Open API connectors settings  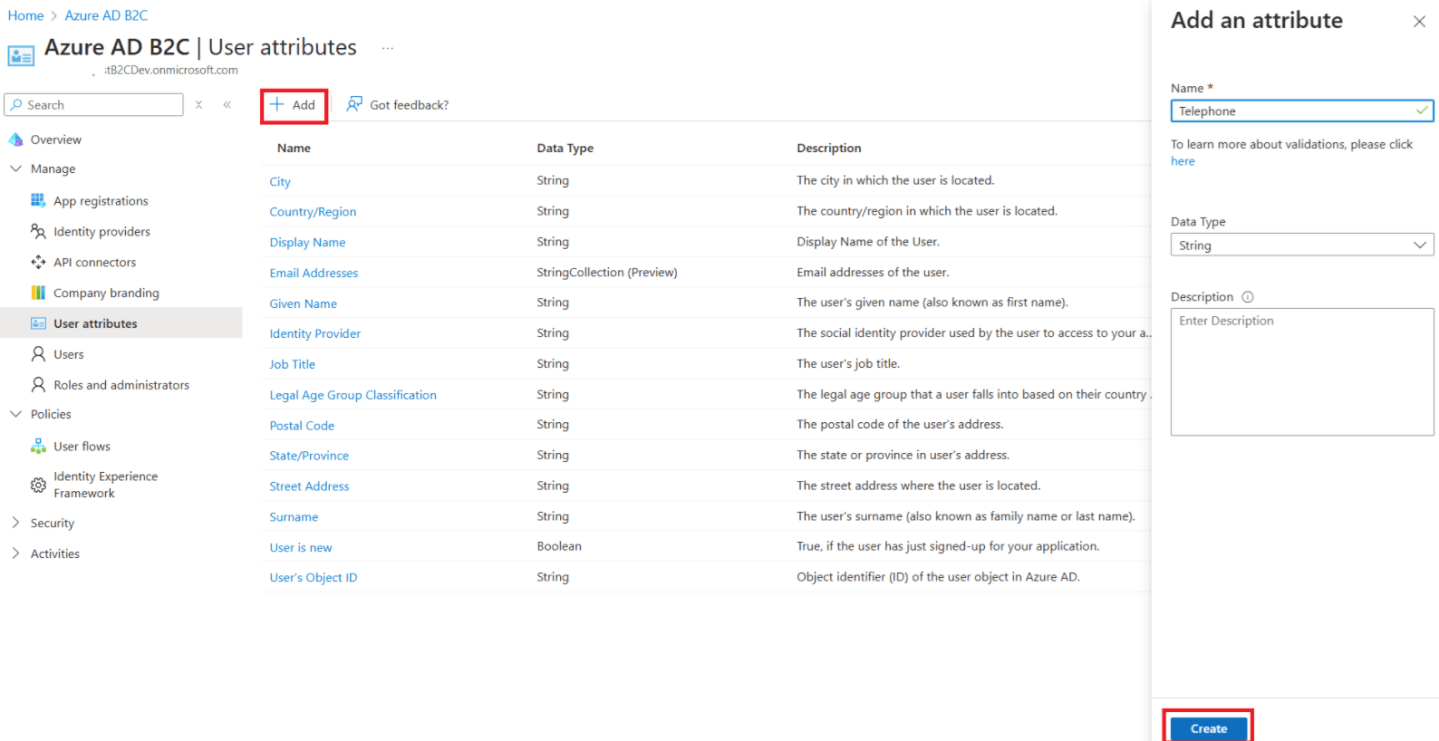[x=96, y=262]
